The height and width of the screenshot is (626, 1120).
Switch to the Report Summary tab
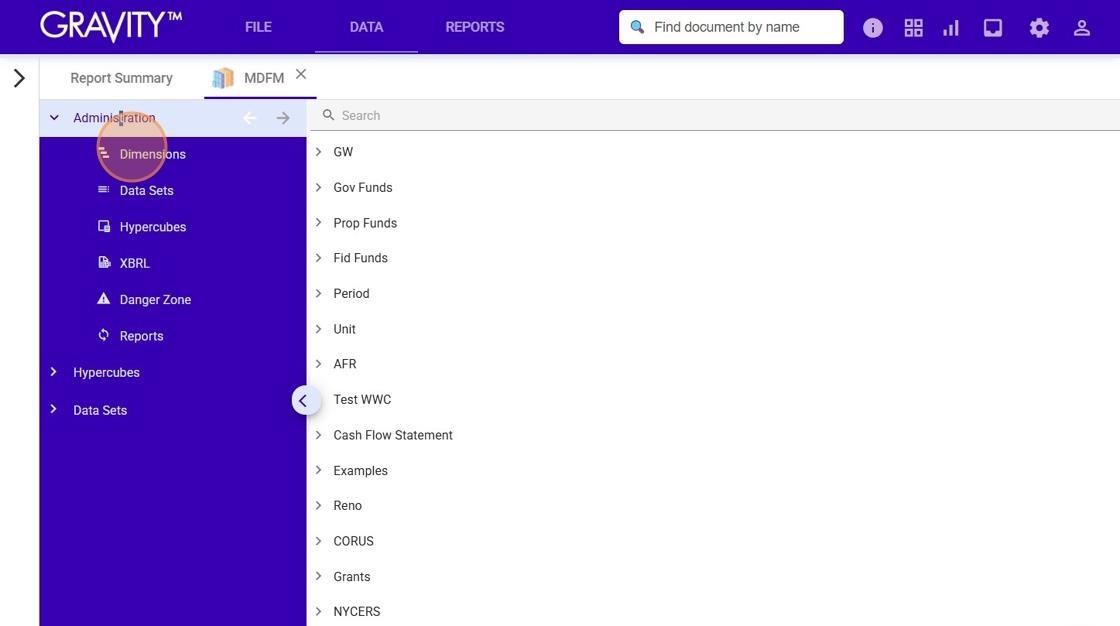[121, 78]
